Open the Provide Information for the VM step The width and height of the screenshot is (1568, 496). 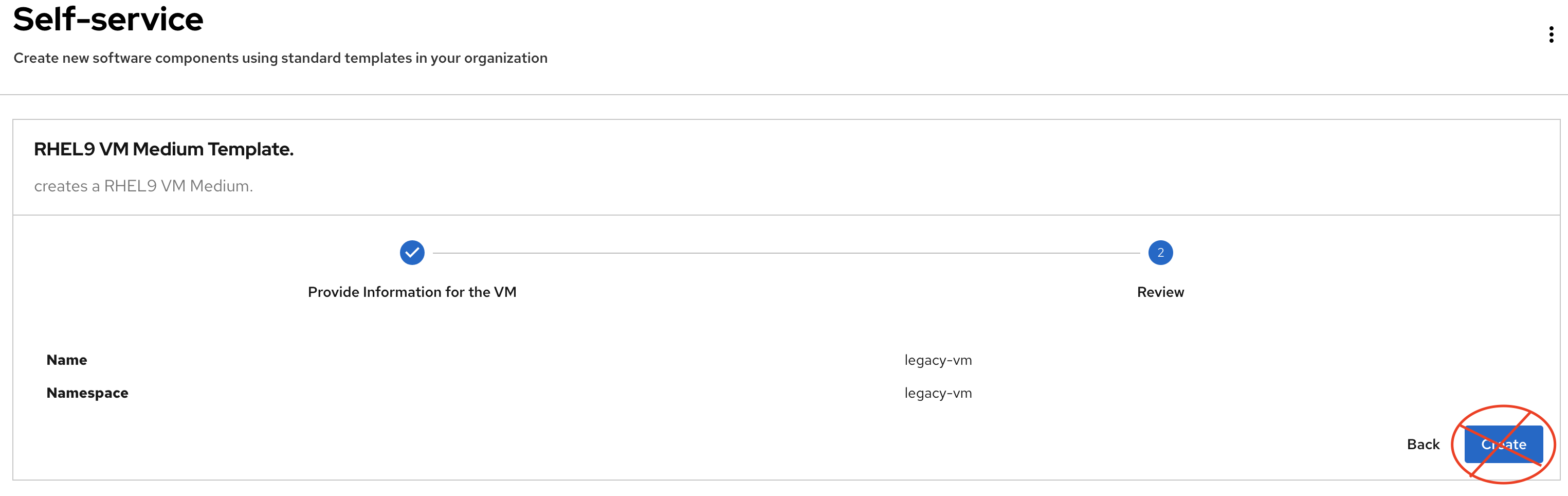point(412,292)
